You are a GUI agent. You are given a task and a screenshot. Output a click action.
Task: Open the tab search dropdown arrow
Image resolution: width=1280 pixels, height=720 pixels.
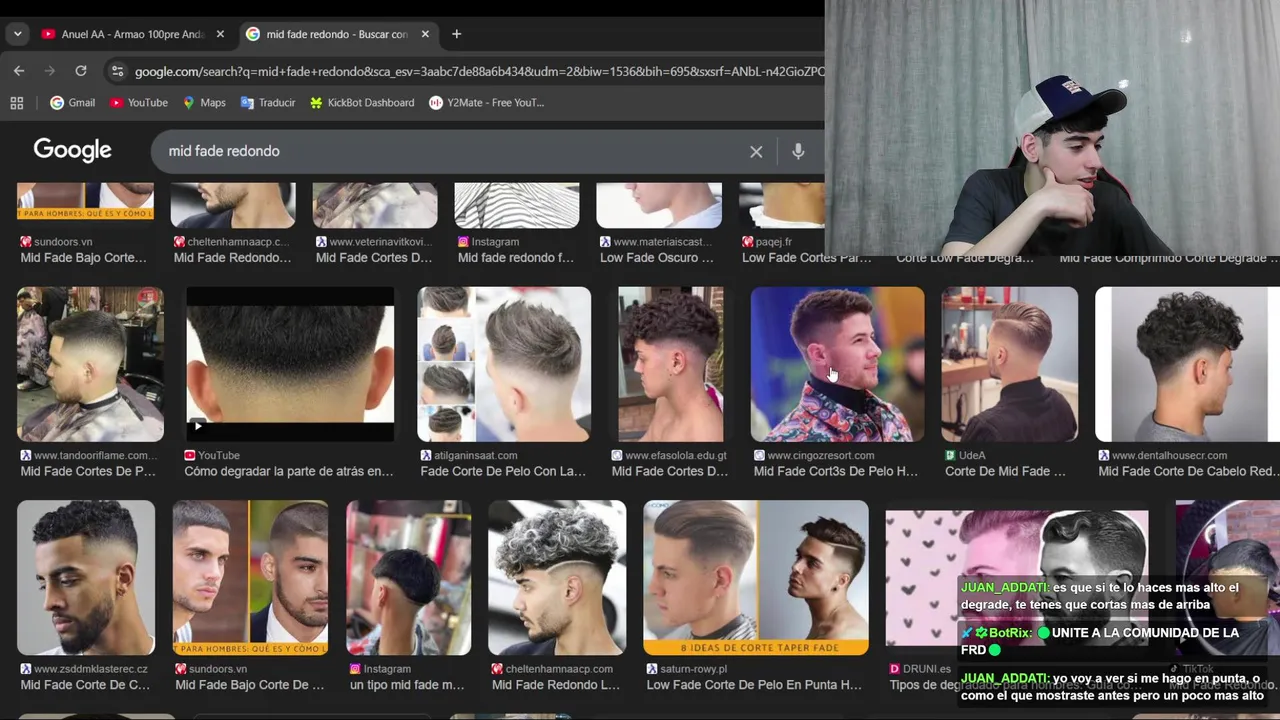pos(17,34)
